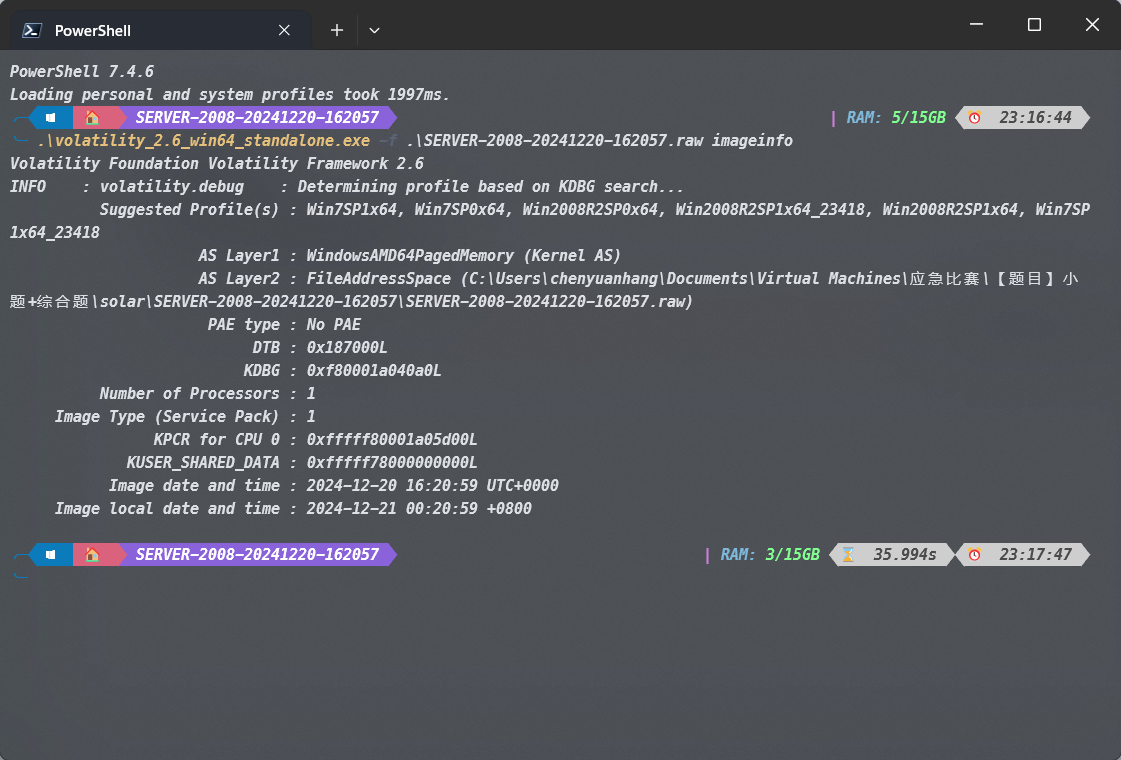Click the duration '35.994s'
This screenshot has height=760, width=1121.
tap(904, 554)
